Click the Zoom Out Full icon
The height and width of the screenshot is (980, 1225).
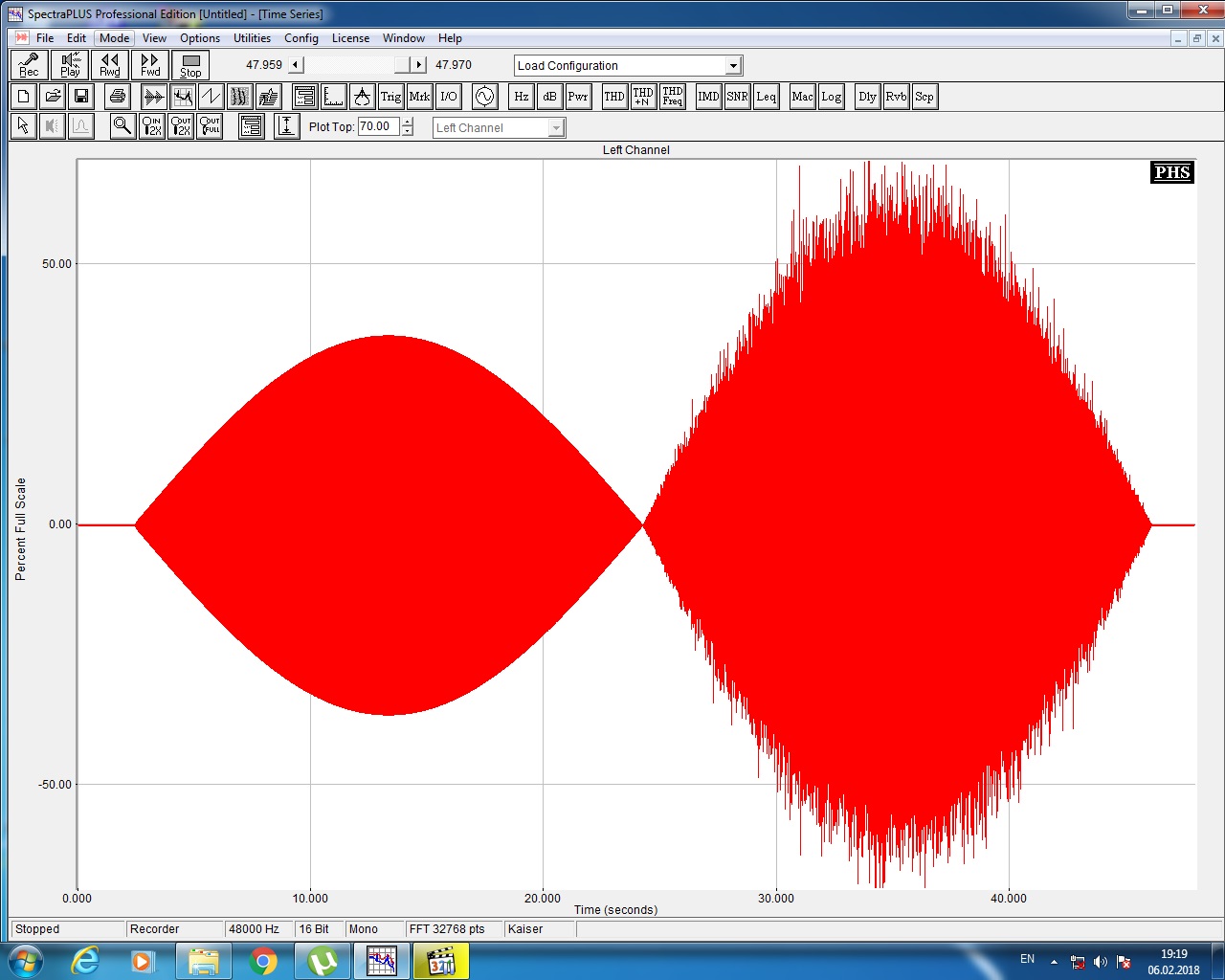pyautogui.click(x=210, y=126)
